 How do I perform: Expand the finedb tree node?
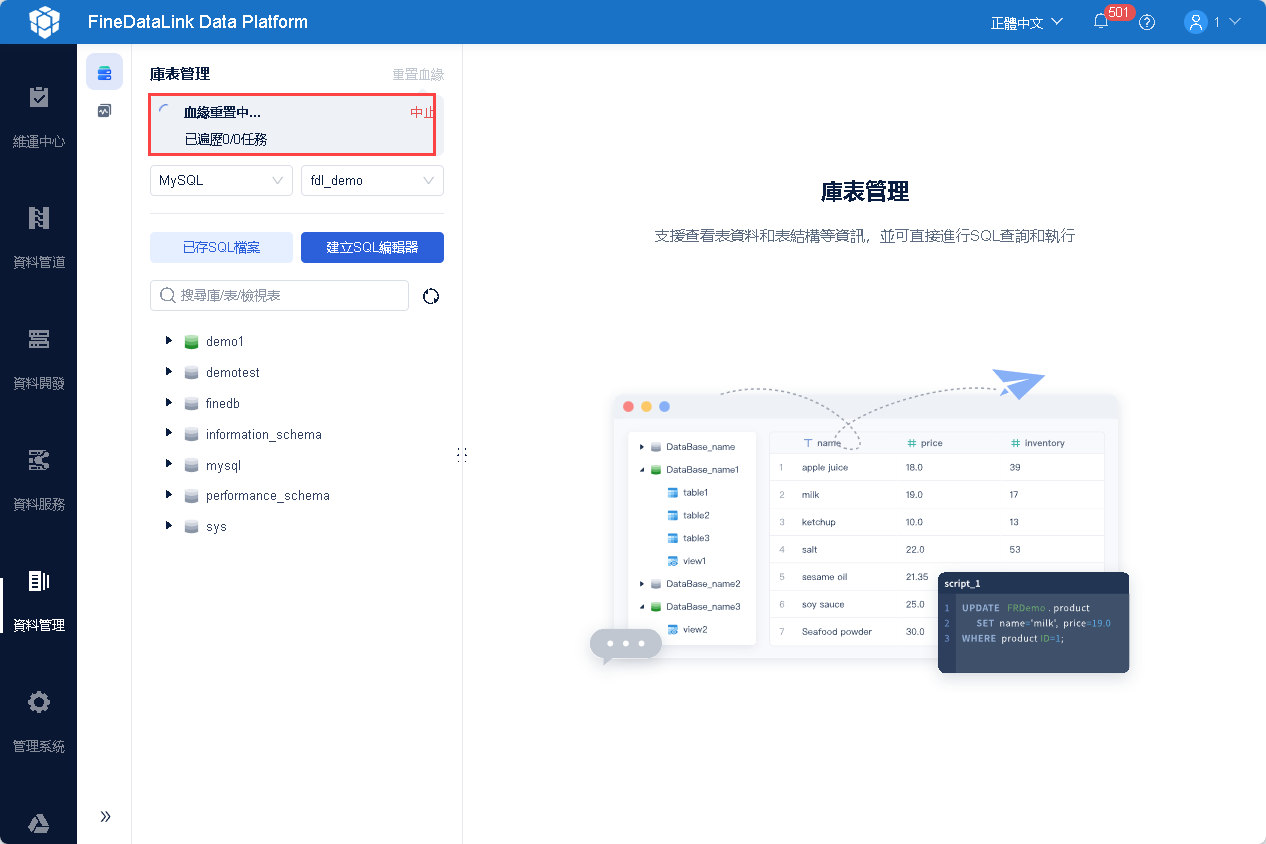coord(169,403)
